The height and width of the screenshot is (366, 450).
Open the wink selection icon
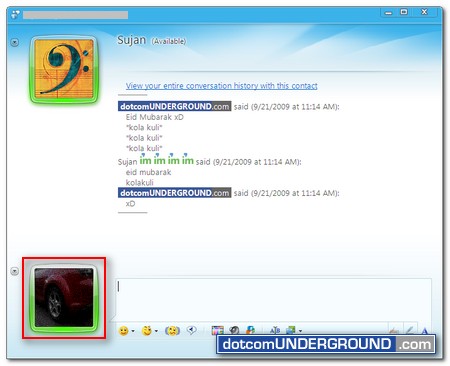[147, 330]
